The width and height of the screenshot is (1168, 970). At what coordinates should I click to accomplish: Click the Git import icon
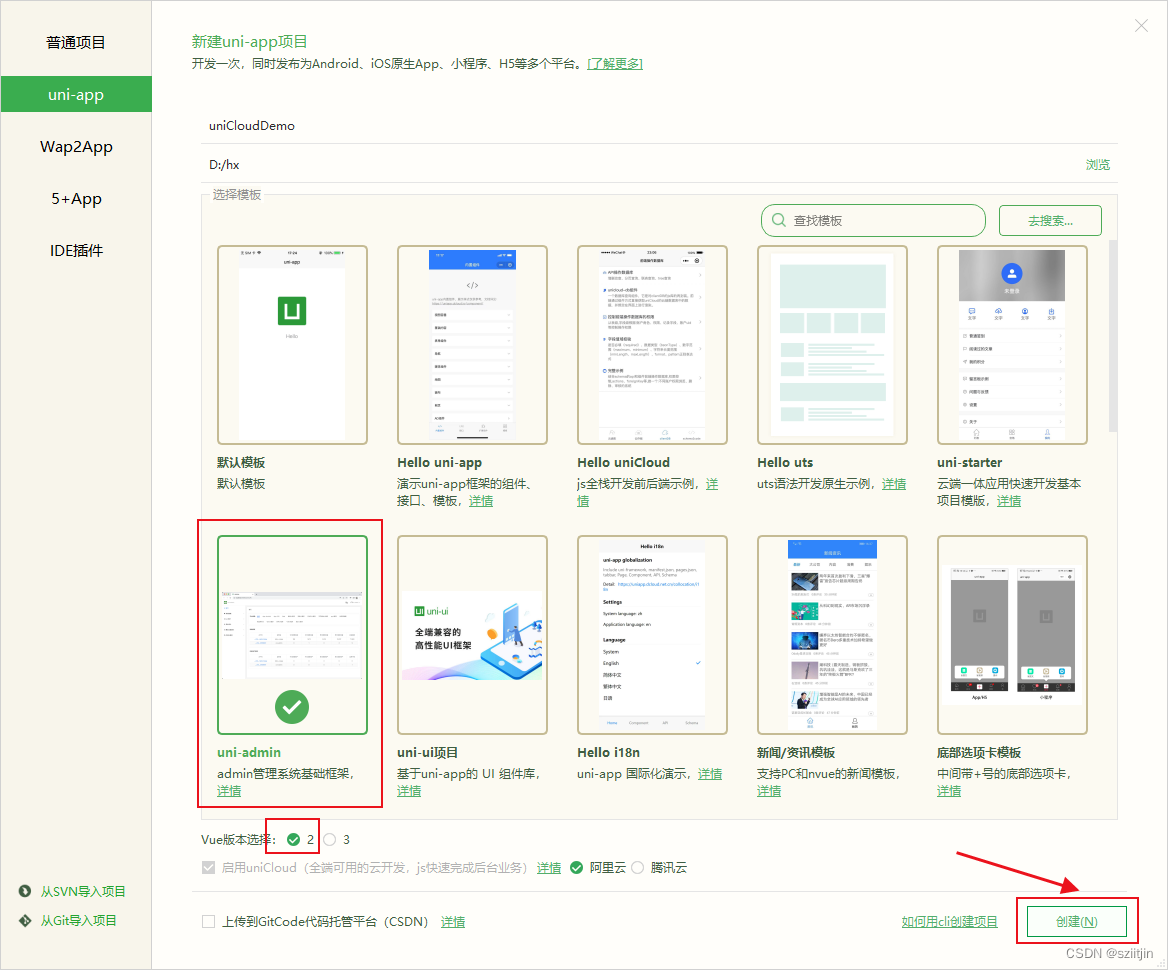click(x=25, y=920)
